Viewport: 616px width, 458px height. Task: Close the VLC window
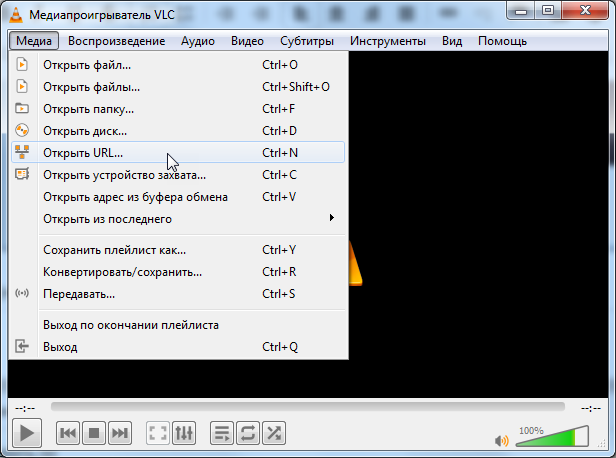585,11
